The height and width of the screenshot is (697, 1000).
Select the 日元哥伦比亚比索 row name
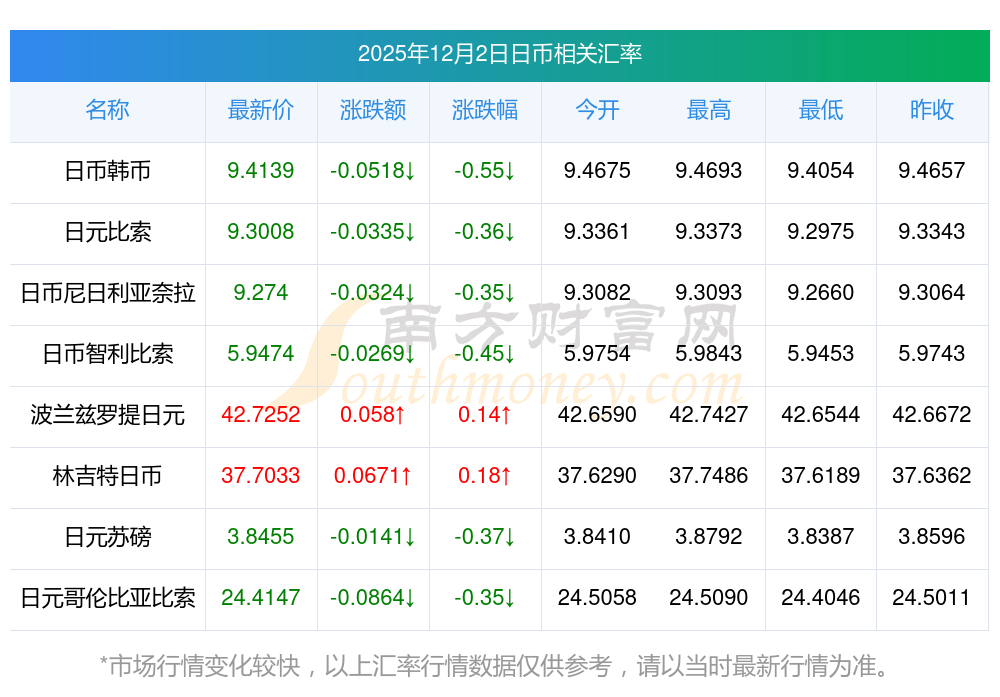tap(108, 598)
